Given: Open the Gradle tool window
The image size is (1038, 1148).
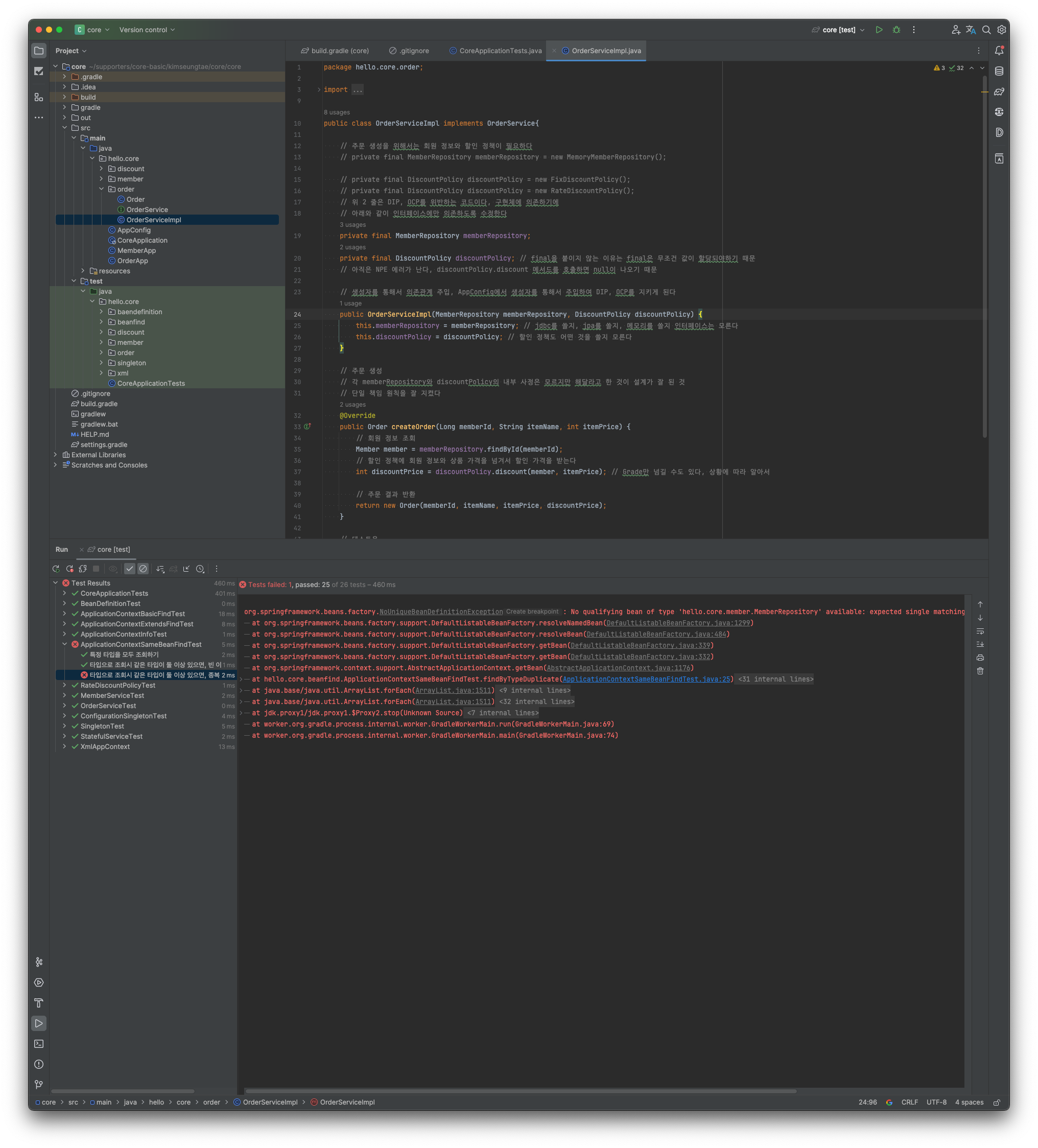Looking at the screenshot, I should (999, 91).
